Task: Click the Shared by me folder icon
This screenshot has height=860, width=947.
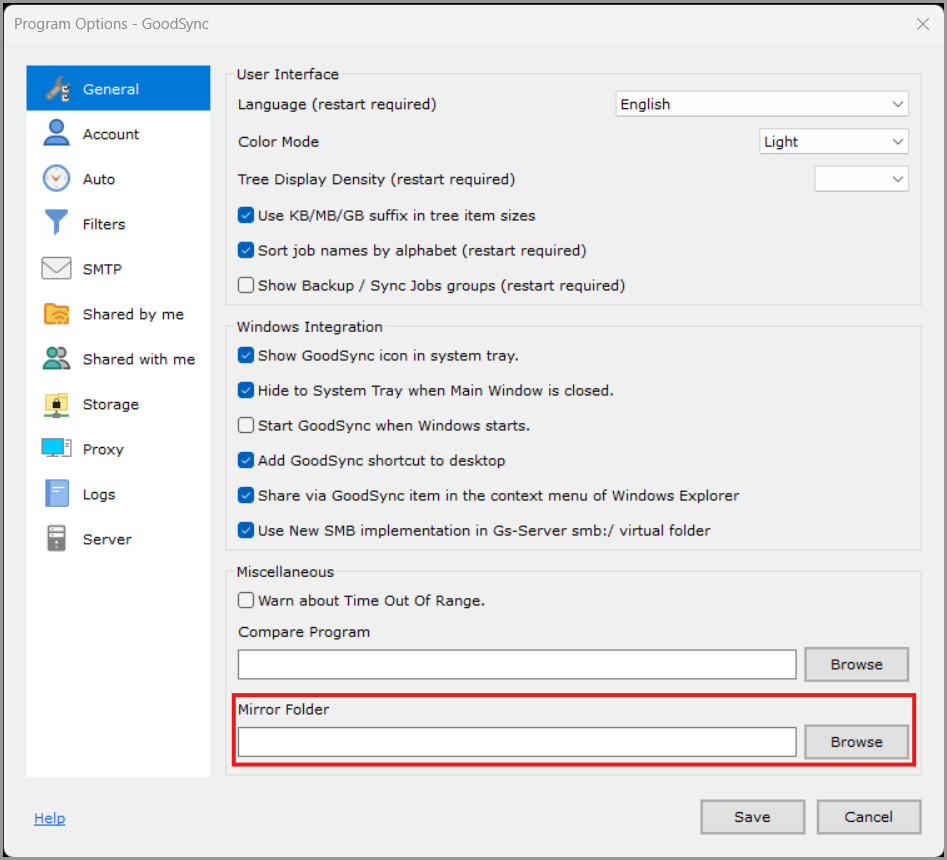Action: [56, 313]
